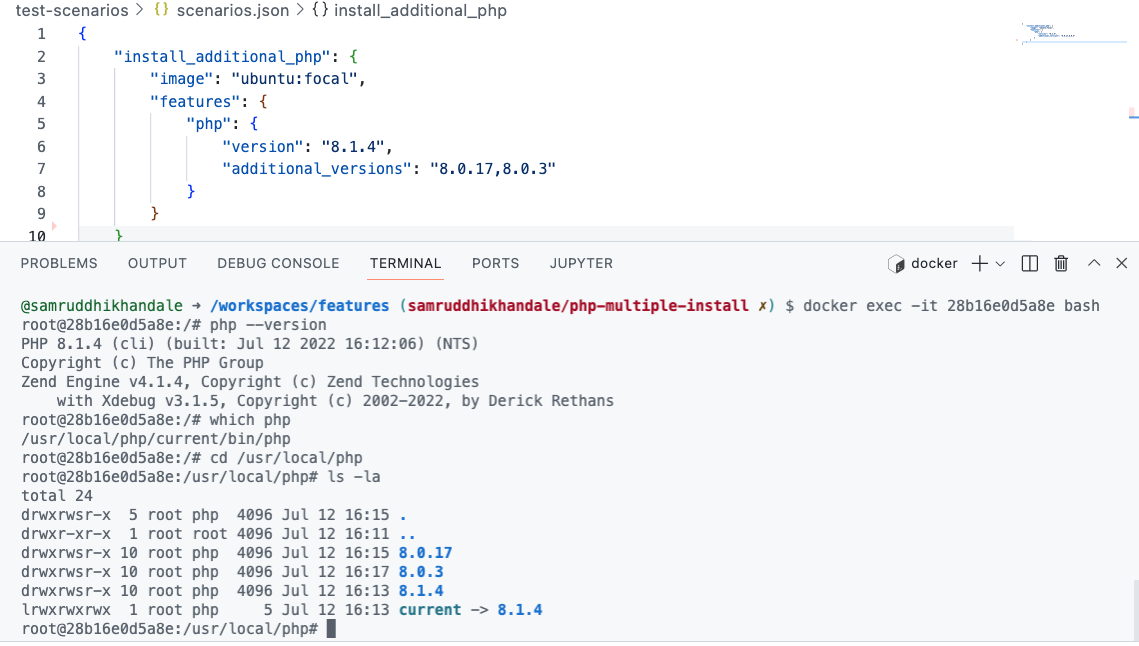Click the terminal vertical scrollbar

(1135, 610)
